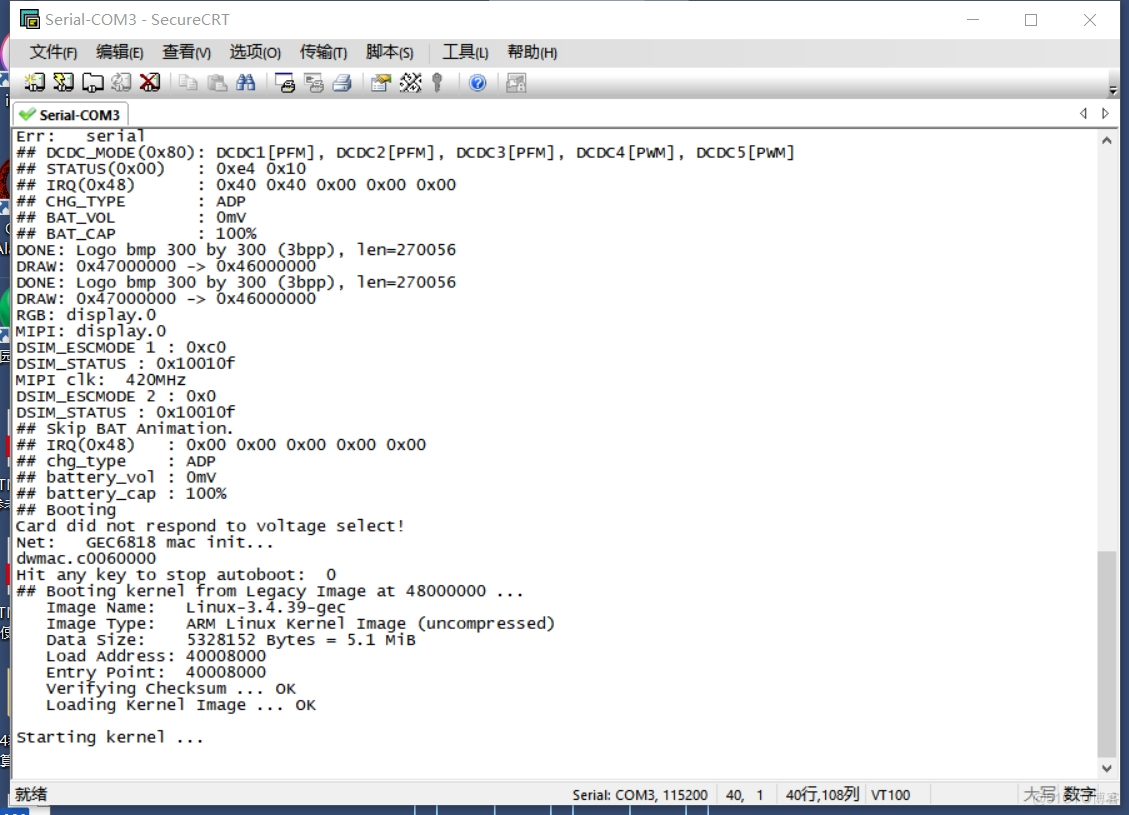1129x815 pixels.
Task: Click tab scroll left arrow
Action: pyautogui.click(x=1083, y=113)
